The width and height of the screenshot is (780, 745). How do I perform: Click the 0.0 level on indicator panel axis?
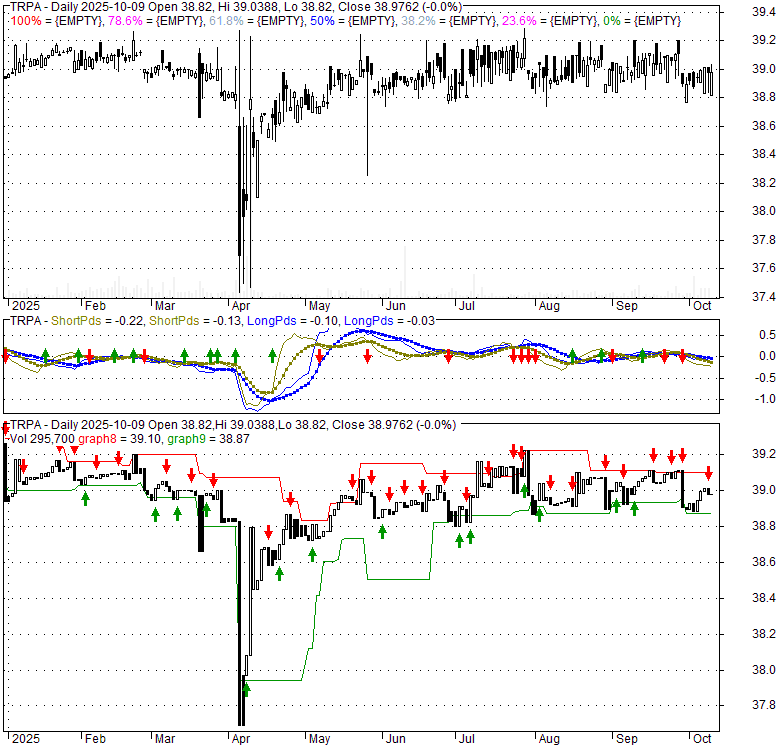coord(767,356)
